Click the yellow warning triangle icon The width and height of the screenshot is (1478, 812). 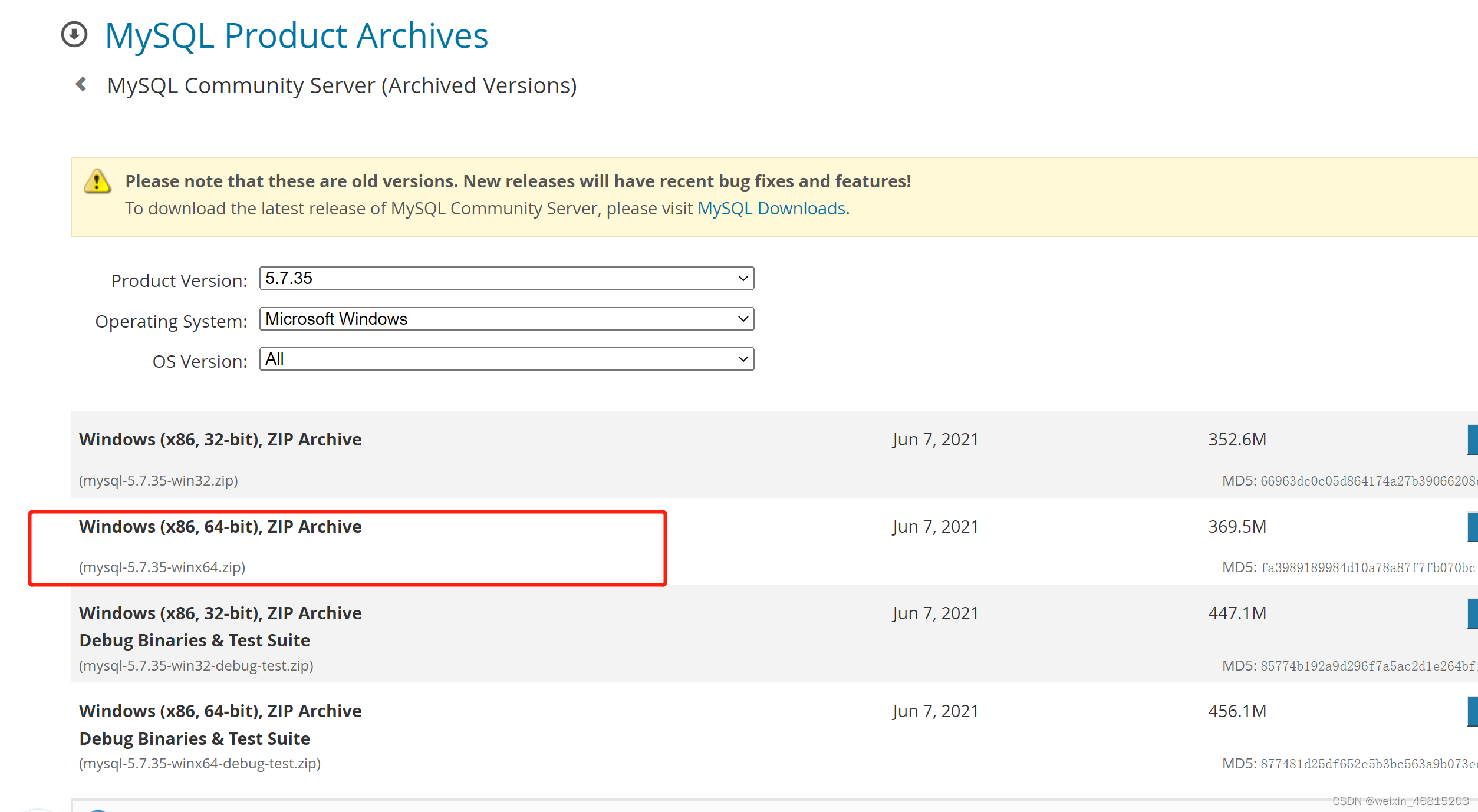[x=97, y=181]
